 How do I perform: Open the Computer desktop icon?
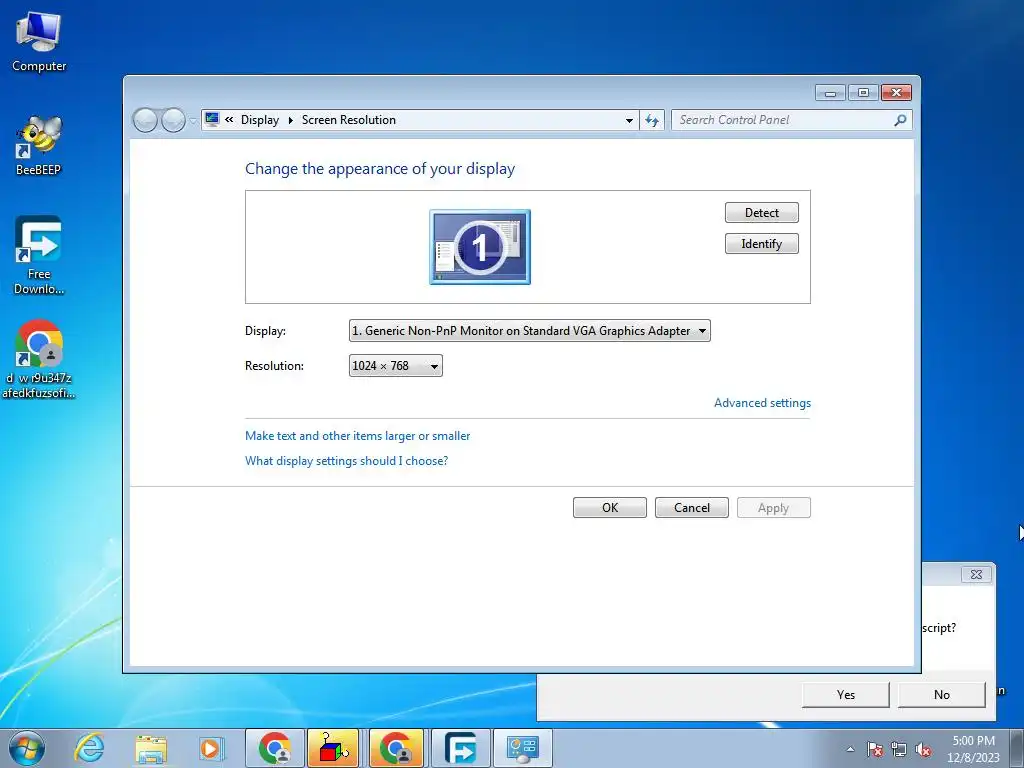point(39,42)
